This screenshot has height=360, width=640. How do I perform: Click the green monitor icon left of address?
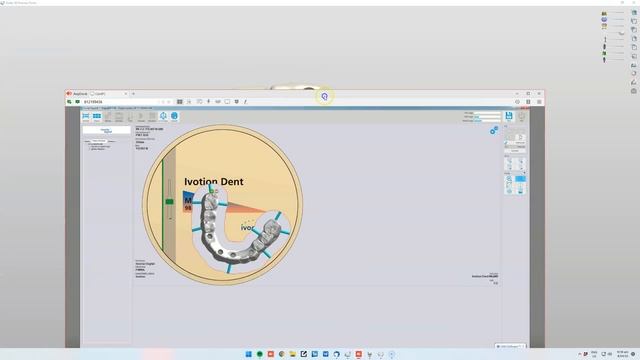tap(78, 101)
